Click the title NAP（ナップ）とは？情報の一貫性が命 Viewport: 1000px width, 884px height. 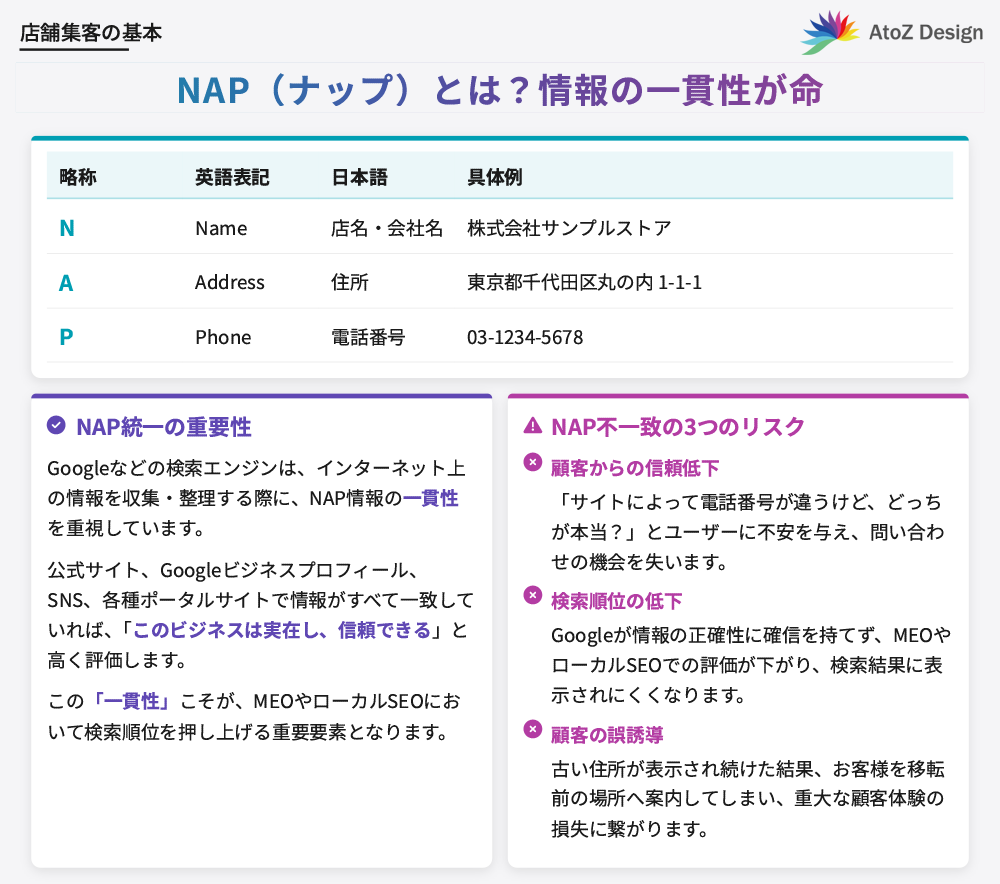500,89
